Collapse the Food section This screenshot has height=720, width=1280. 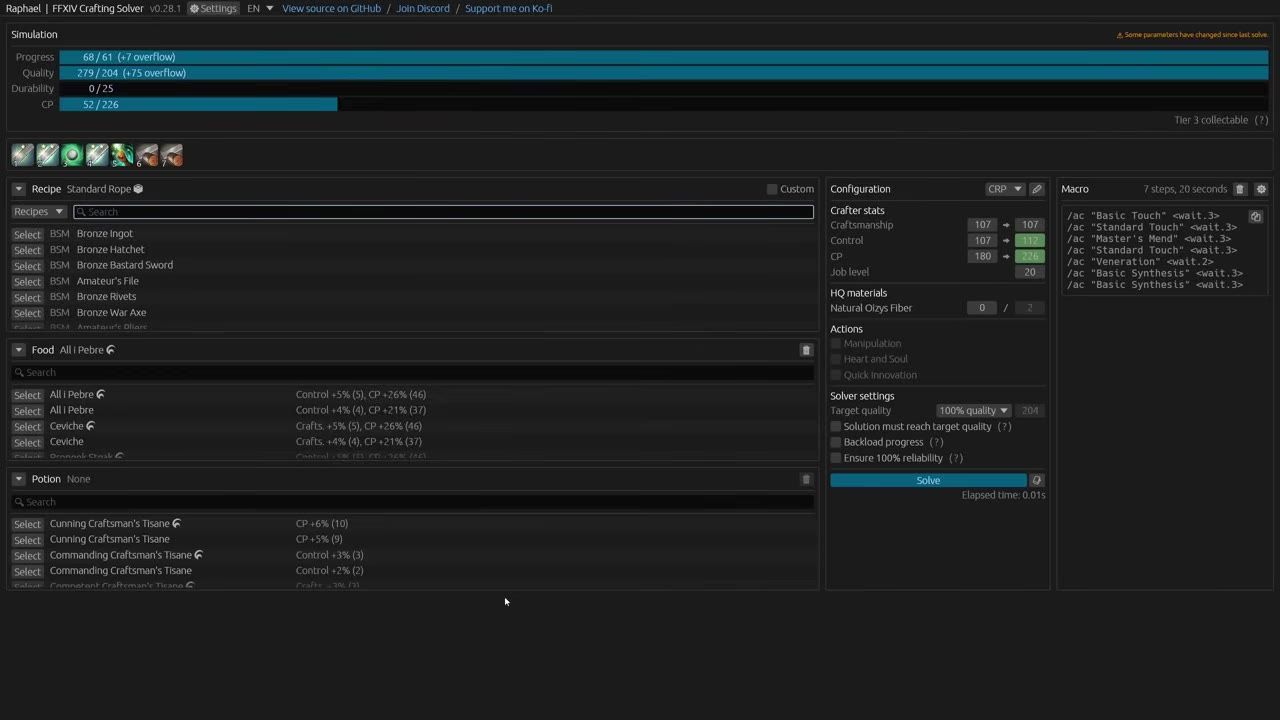pos(18,350)
